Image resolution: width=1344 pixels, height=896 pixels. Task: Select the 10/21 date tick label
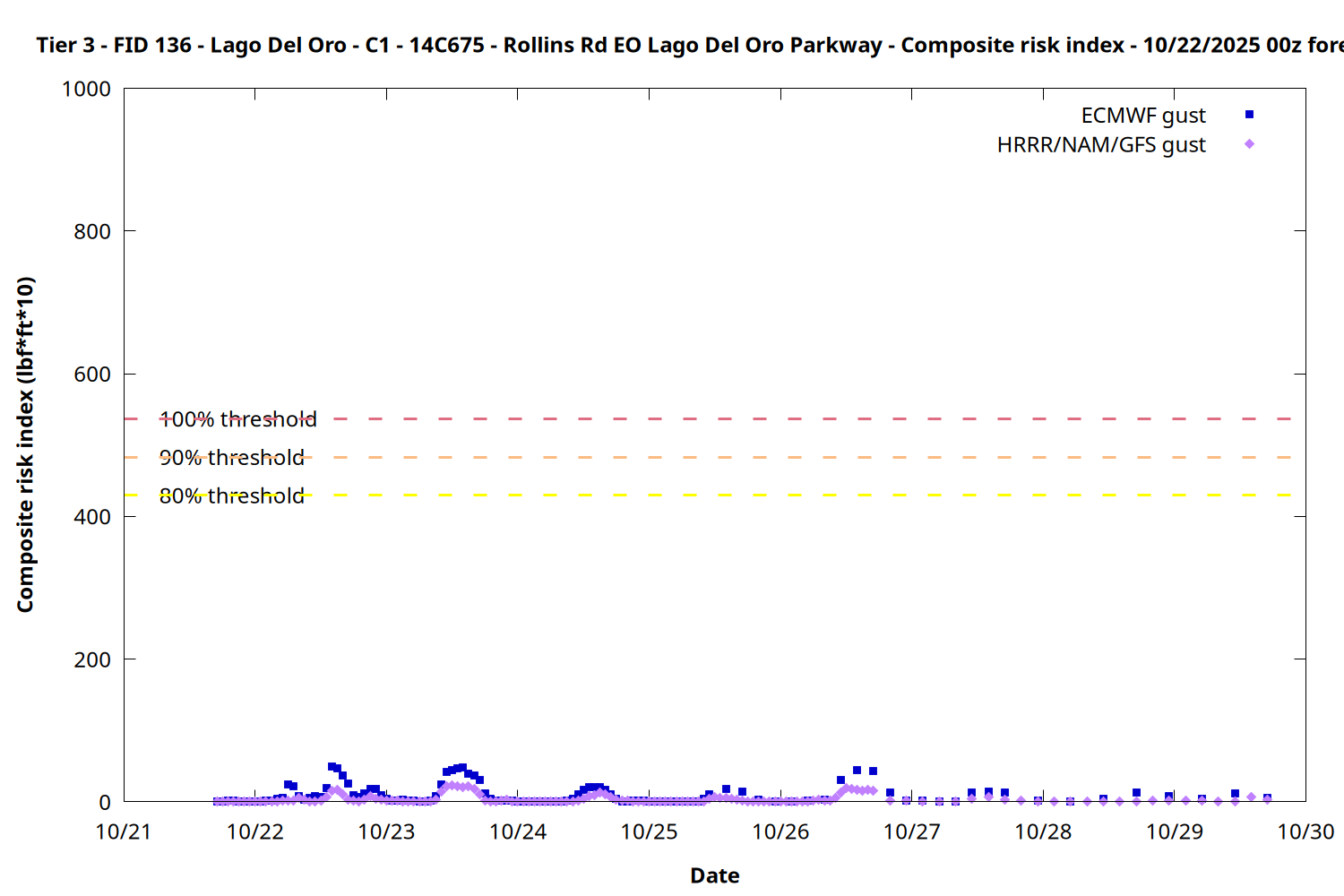click(x=124, y=831)
